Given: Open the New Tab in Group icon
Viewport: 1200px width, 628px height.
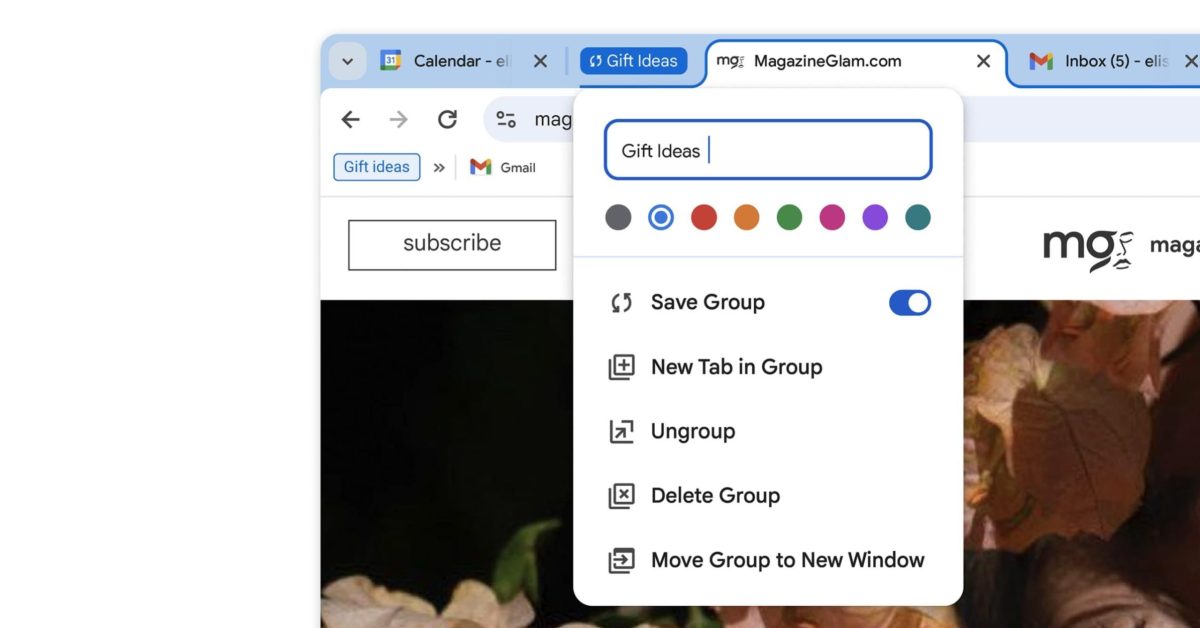Looking at the screenshot, I should [622, 367].
